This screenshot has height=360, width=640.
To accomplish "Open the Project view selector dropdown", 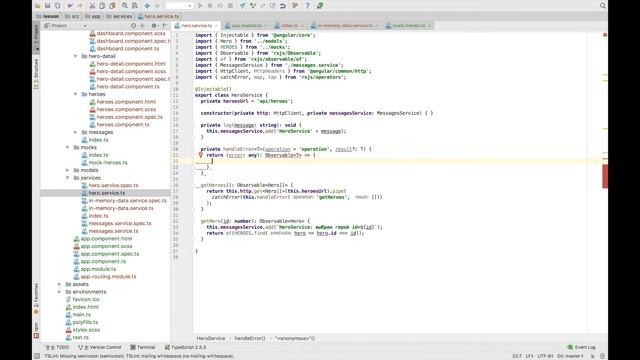I will point(65,26).
